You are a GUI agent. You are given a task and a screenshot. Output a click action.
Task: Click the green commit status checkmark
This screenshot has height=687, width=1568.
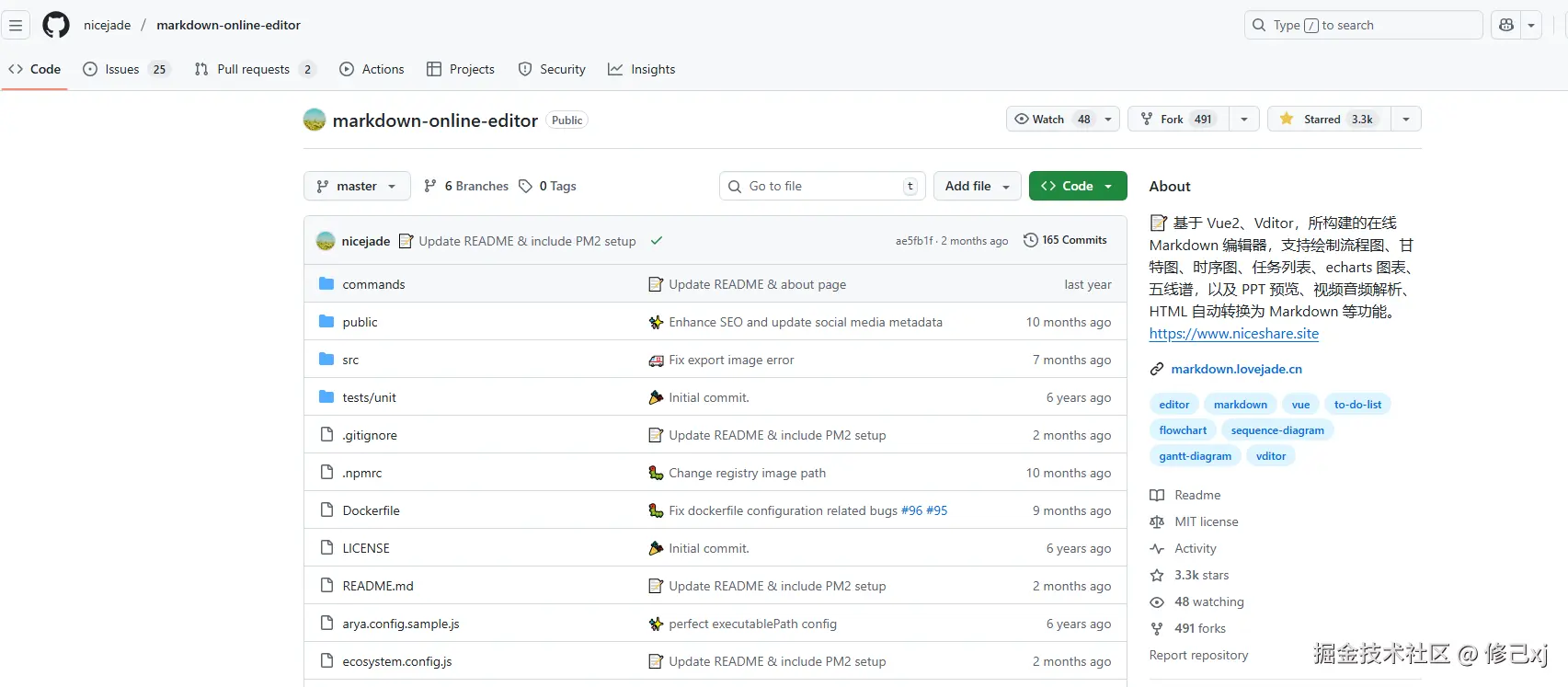pyautogui.click(x=657, y=241)
